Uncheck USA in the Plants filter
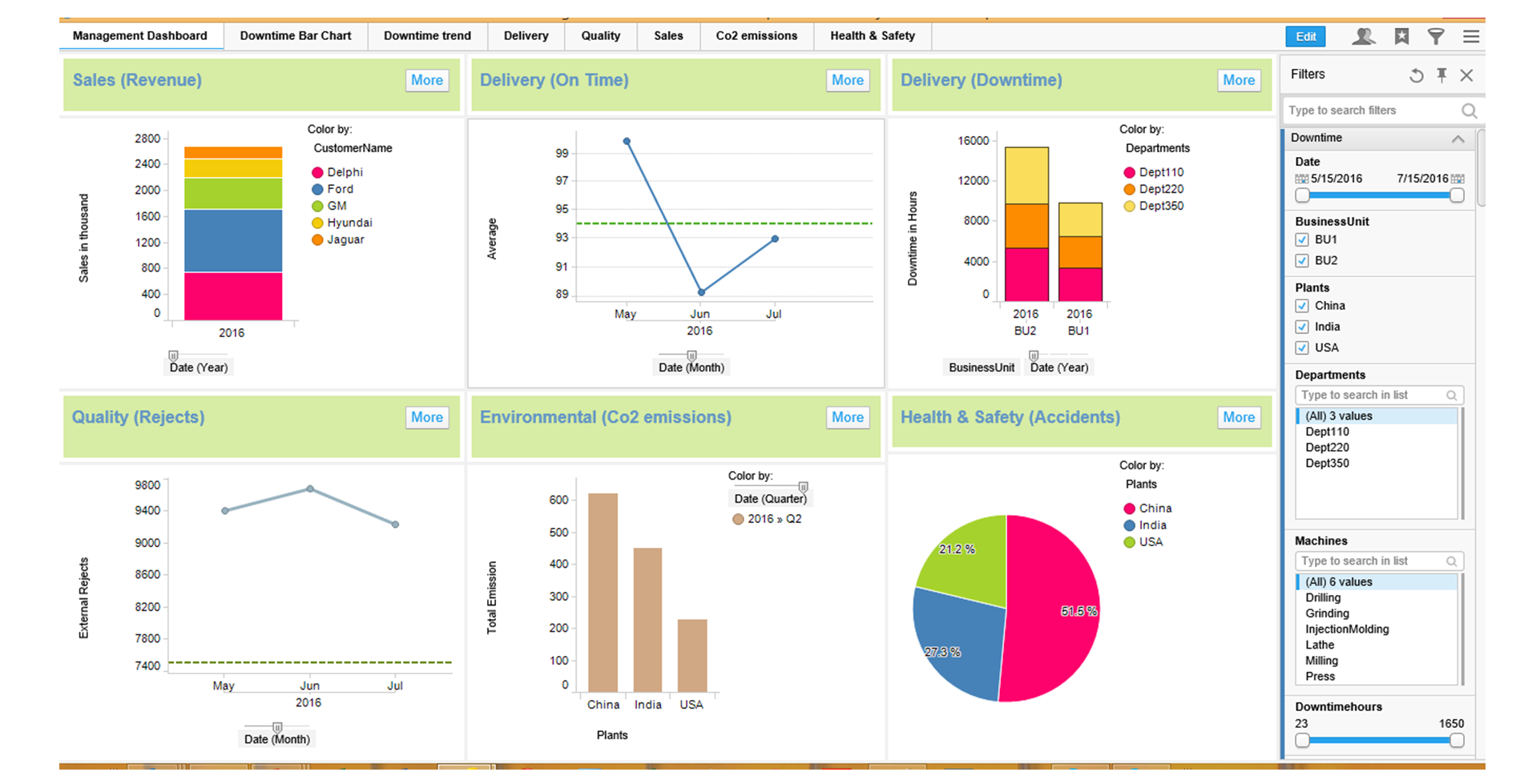This screenshot has height=784, width=1528. point(1301,348)
